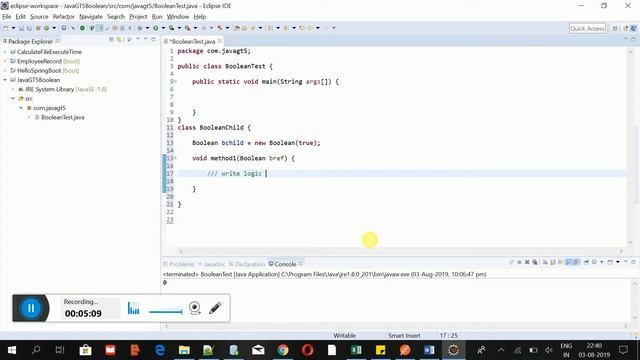640x360 pixels.
Task: Expand the BooleanTest.java file node
Action: [29, 118]
